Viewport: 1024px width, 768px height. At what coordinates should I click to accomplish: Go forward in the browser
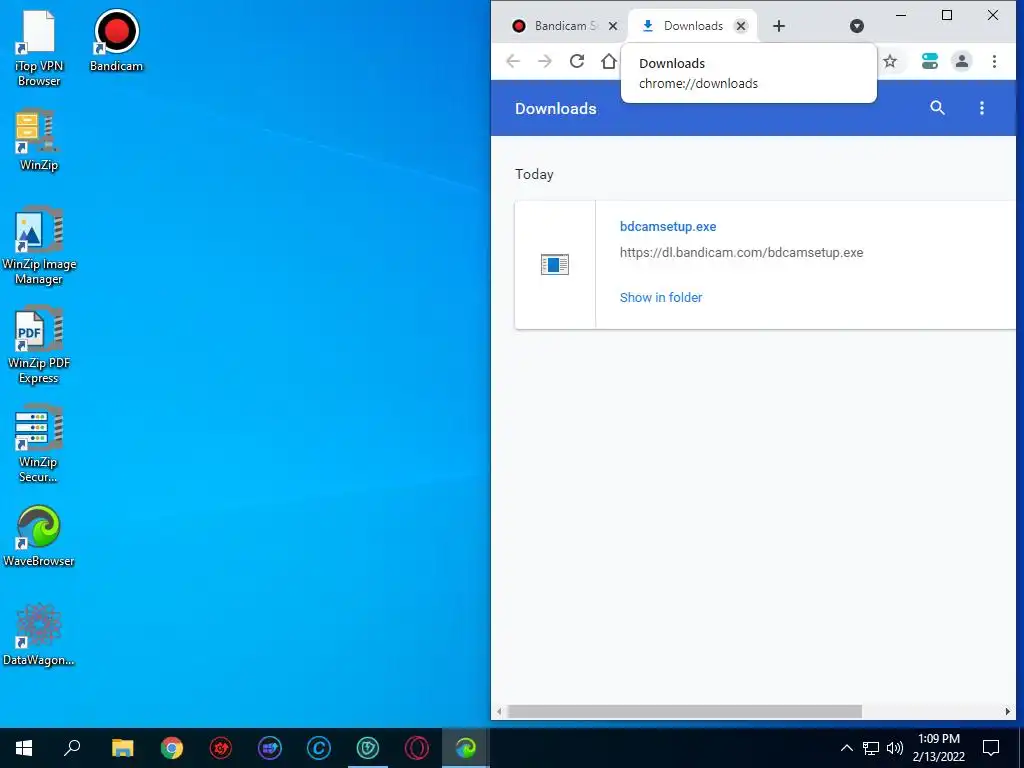pyautogui.click(x=545, y=61)
